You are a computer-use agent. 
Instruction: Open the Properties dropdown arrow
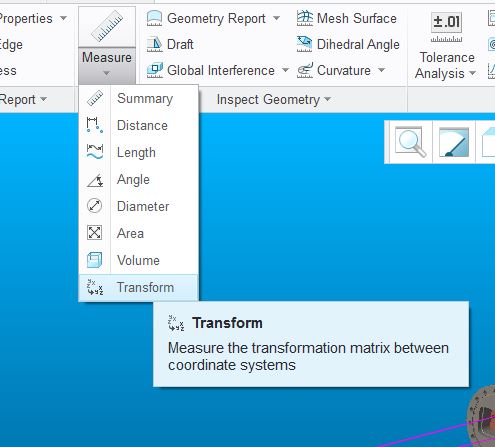click(63, 18)
